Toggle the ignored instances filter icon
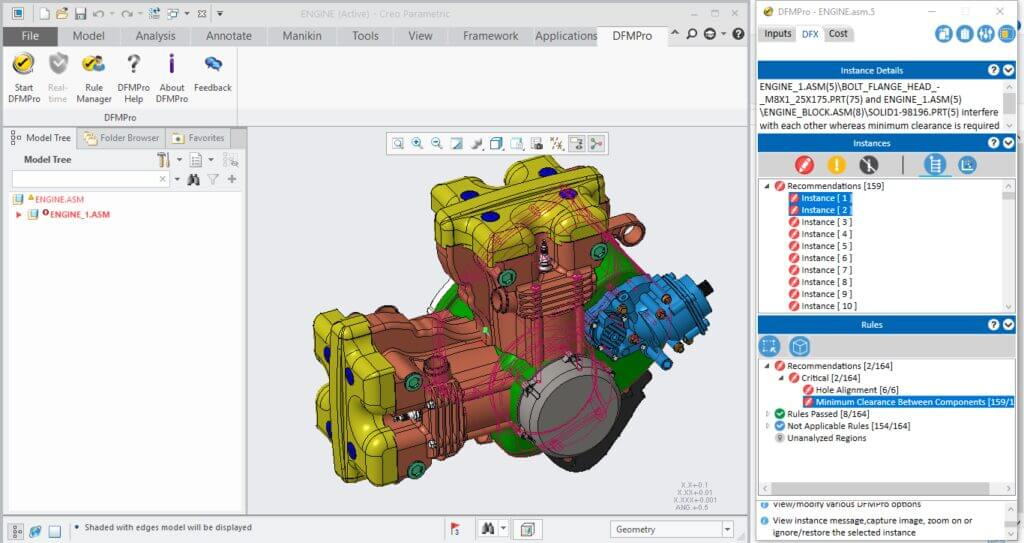The width and height of the screenshot is (1024, 543). click(x=868, y=165)
